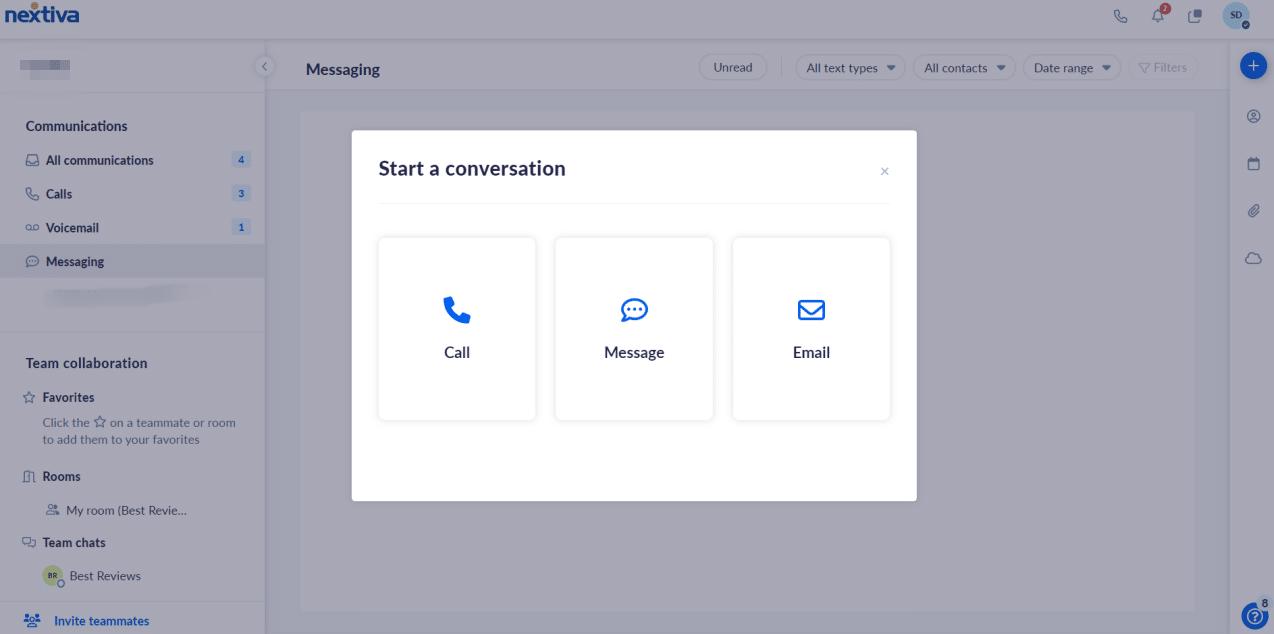
Task: Open the All contacts dropdown
Action: (x=963, y=67)
